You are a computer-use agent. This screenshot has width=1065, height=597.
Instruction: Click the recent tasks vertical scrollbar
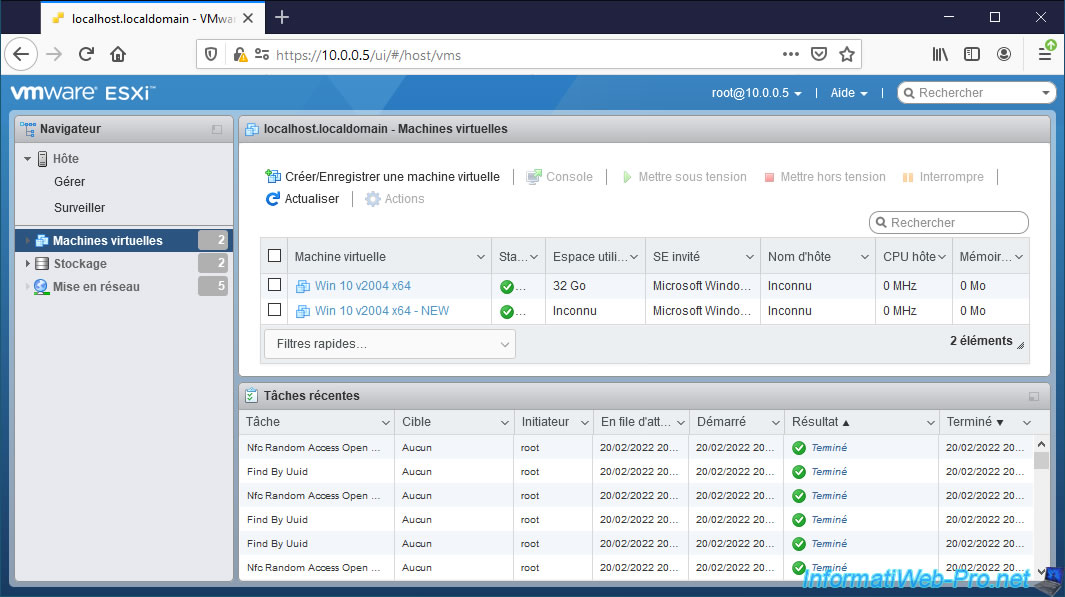click(x=1041, y=507)
